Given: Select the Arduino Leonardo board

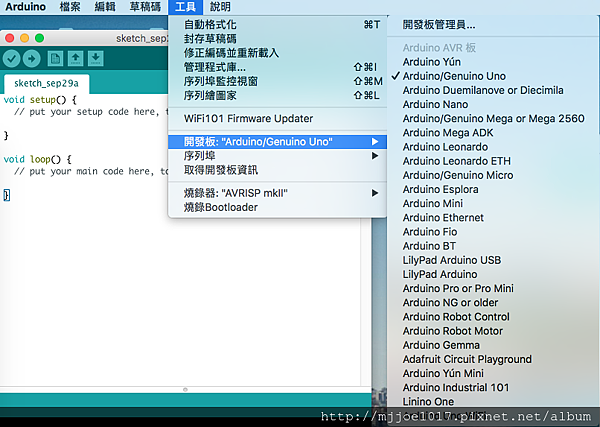Looking at the screenshot, I should (493, 147).
